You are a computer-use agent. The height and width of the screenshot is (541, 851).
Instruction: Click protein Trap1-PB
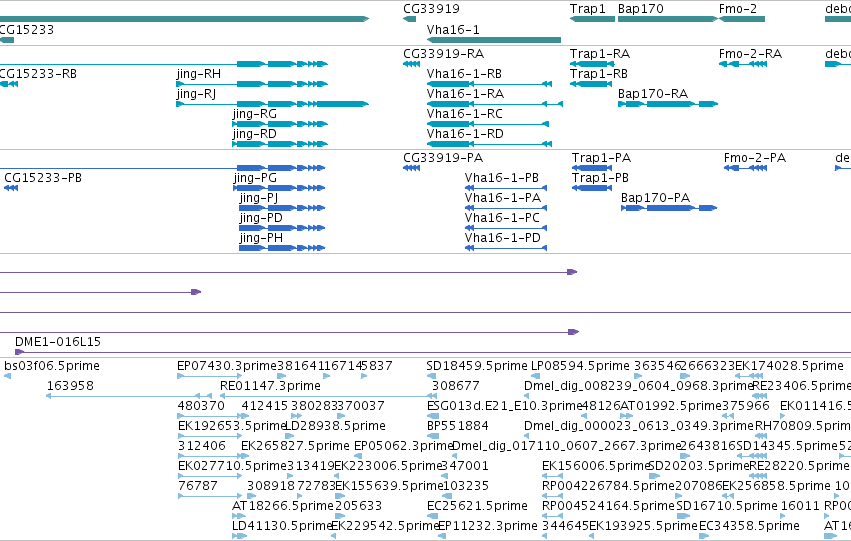pyautogui.click(x=592, y=188)
